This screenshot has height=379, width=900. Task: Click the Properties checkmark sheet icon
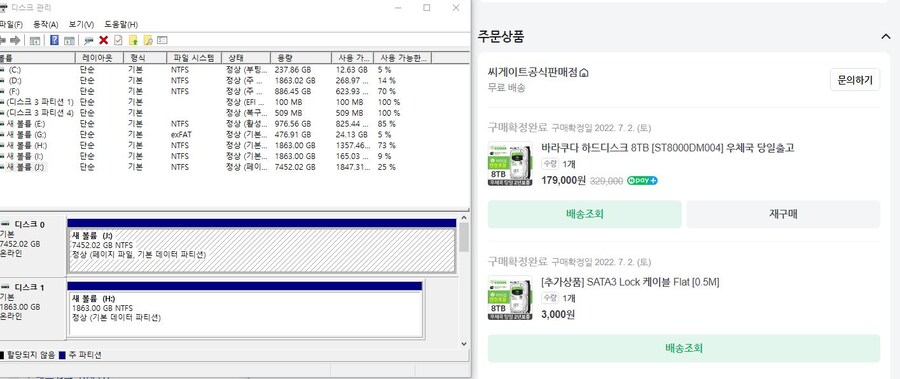[x=118, y=40]
